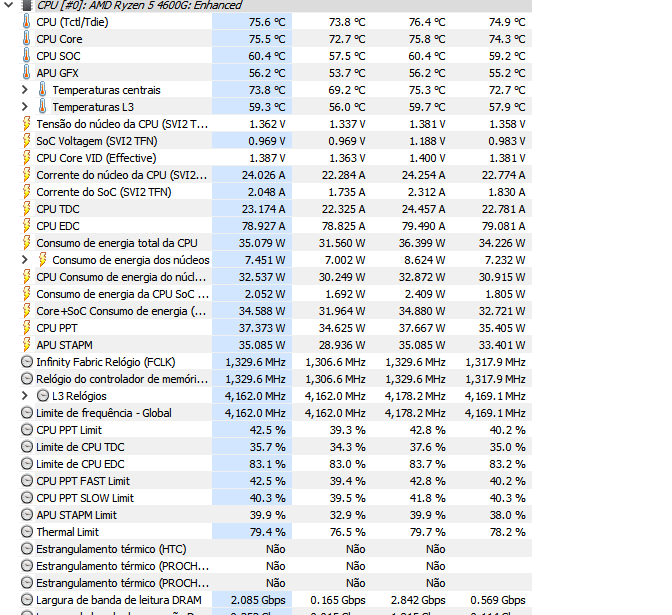The width and height of the screenshot is (672, 615).
Task: Click lightning icon next to CPU EDC
Action: coord(27,226)
